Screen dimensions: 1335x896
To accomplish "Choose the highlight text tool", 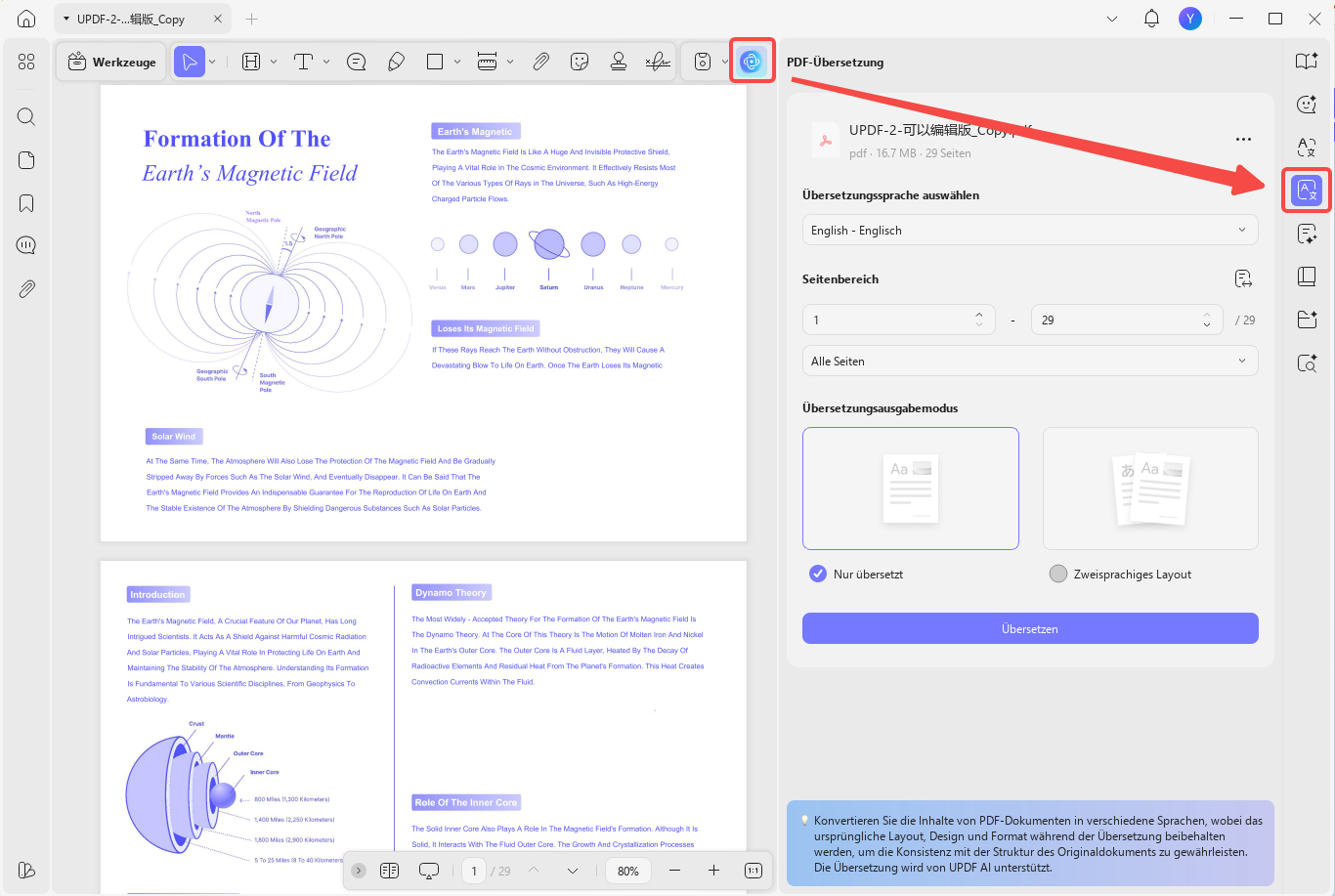I will [251, 62].
